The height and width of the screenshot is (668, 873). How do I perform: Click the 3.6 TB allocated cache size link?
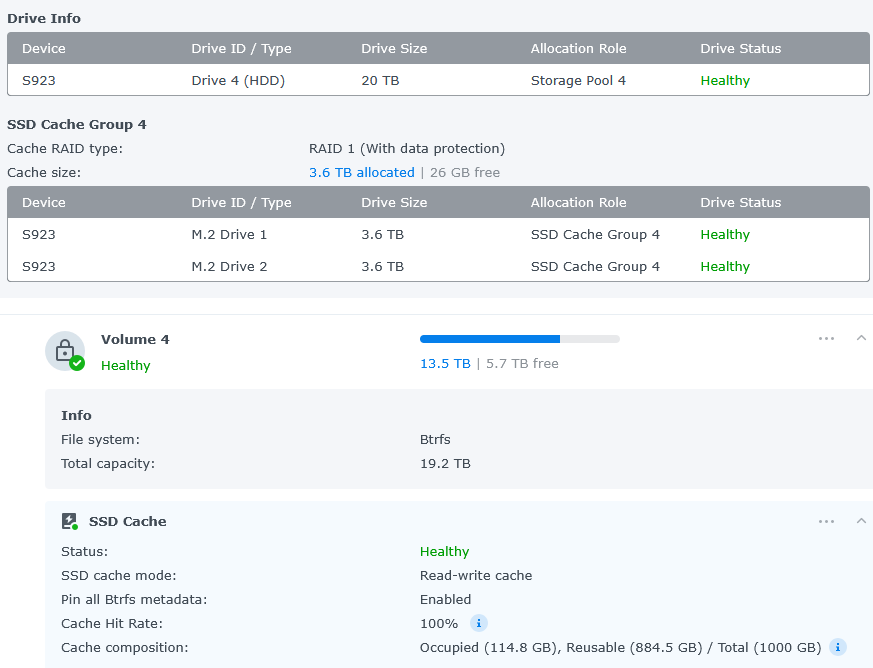pyautogui.click(x=361, y=172)
